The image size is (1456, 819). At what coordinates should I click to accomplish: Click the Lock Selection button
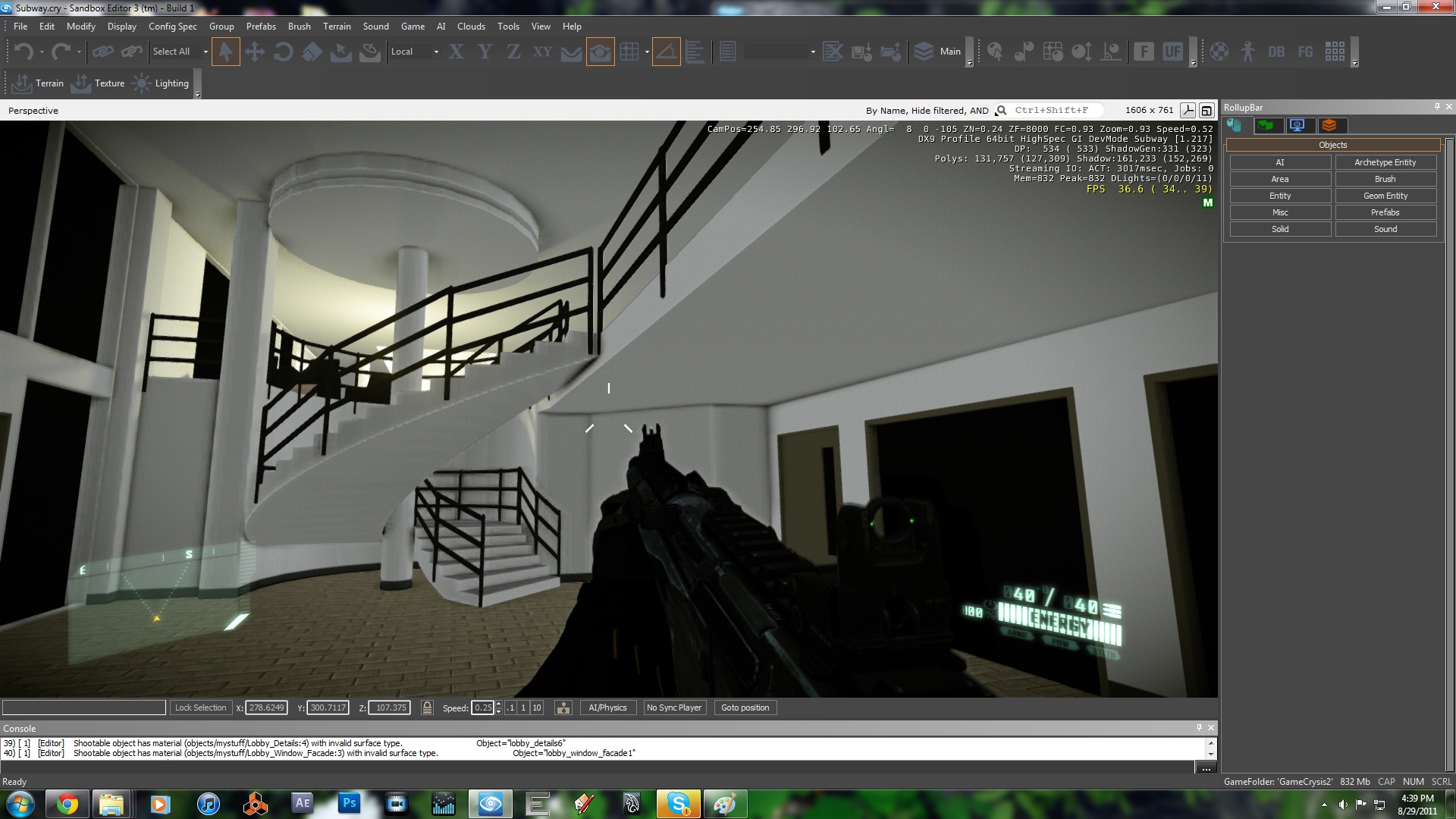tap(200, 708)
